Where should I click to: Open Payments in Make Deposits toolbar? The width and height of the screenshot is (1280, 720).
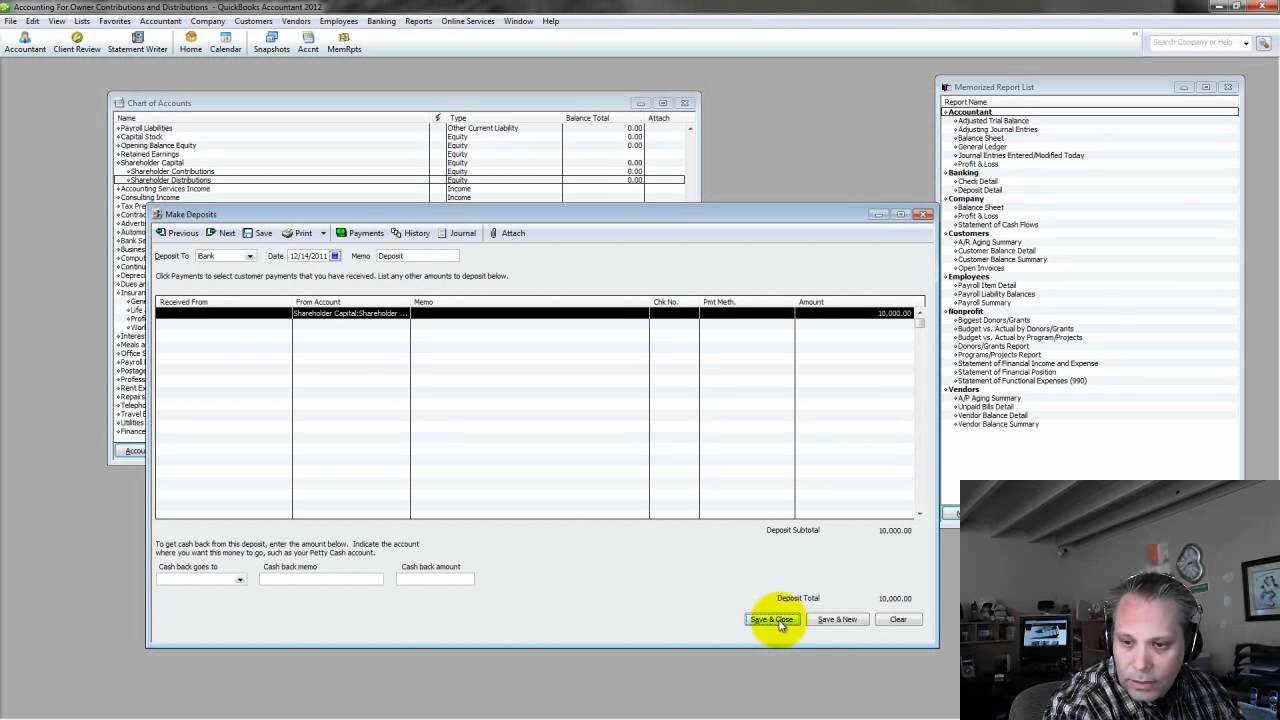360,233
